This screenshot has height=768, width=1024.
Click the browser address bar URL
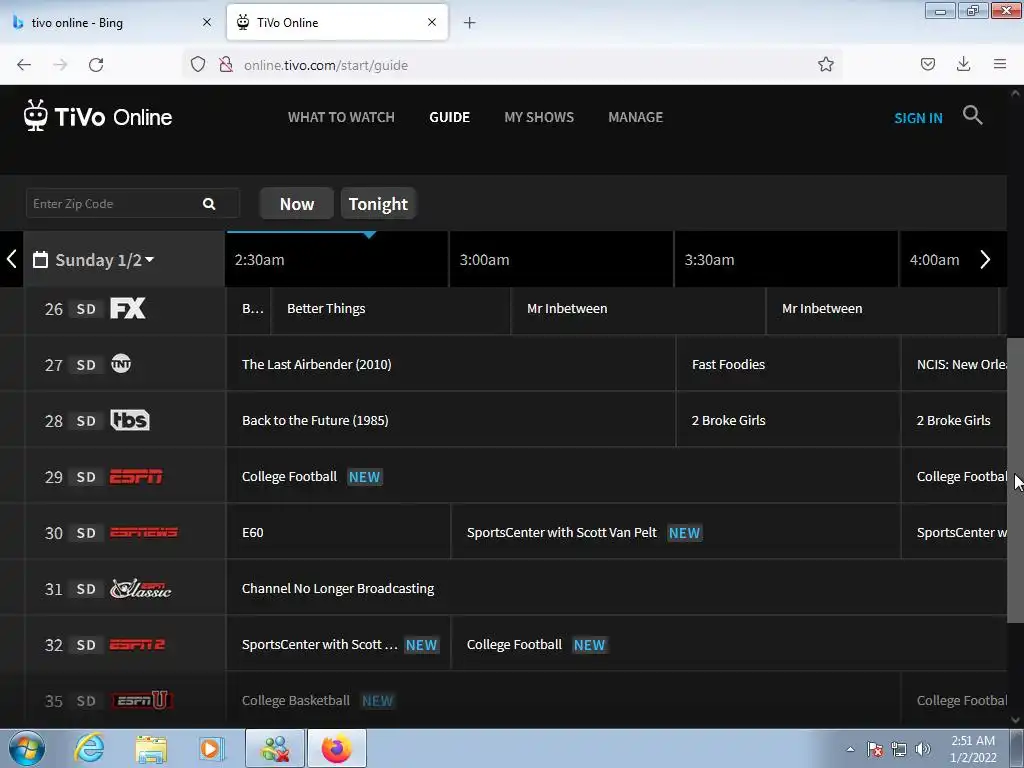click(x=326, y=65)
